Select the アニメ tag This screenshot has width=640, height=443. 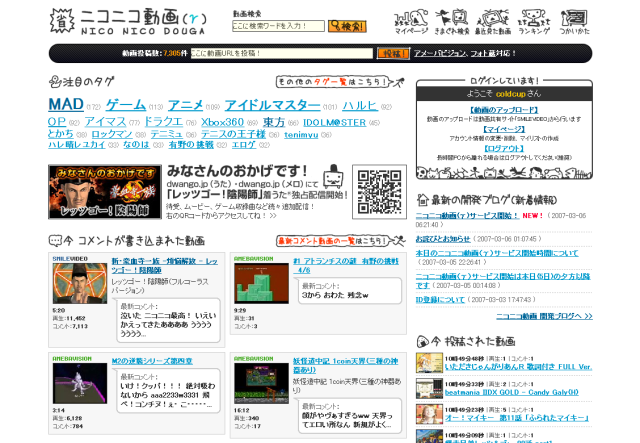[185, 105]
